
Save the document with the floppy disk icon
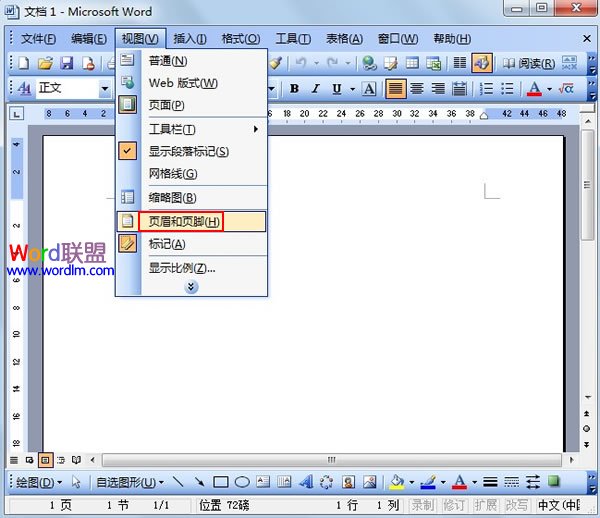point(67,63)
